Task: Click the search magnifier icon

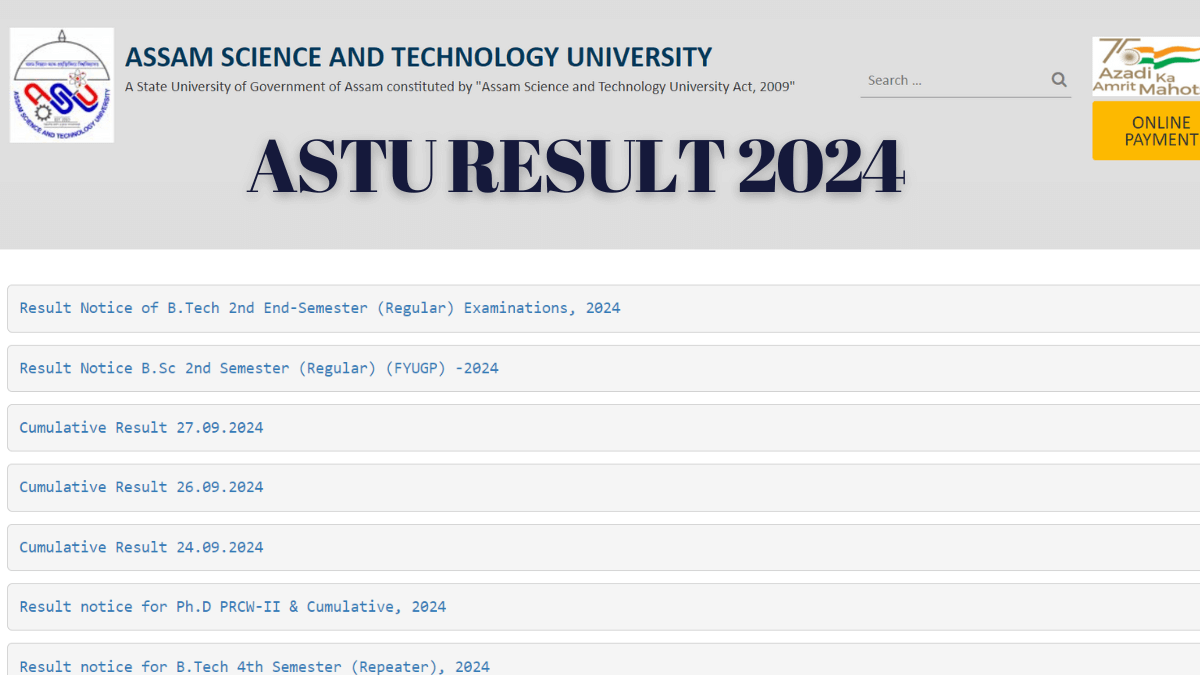Action: pyautogui.click(x=1059, y=80)
